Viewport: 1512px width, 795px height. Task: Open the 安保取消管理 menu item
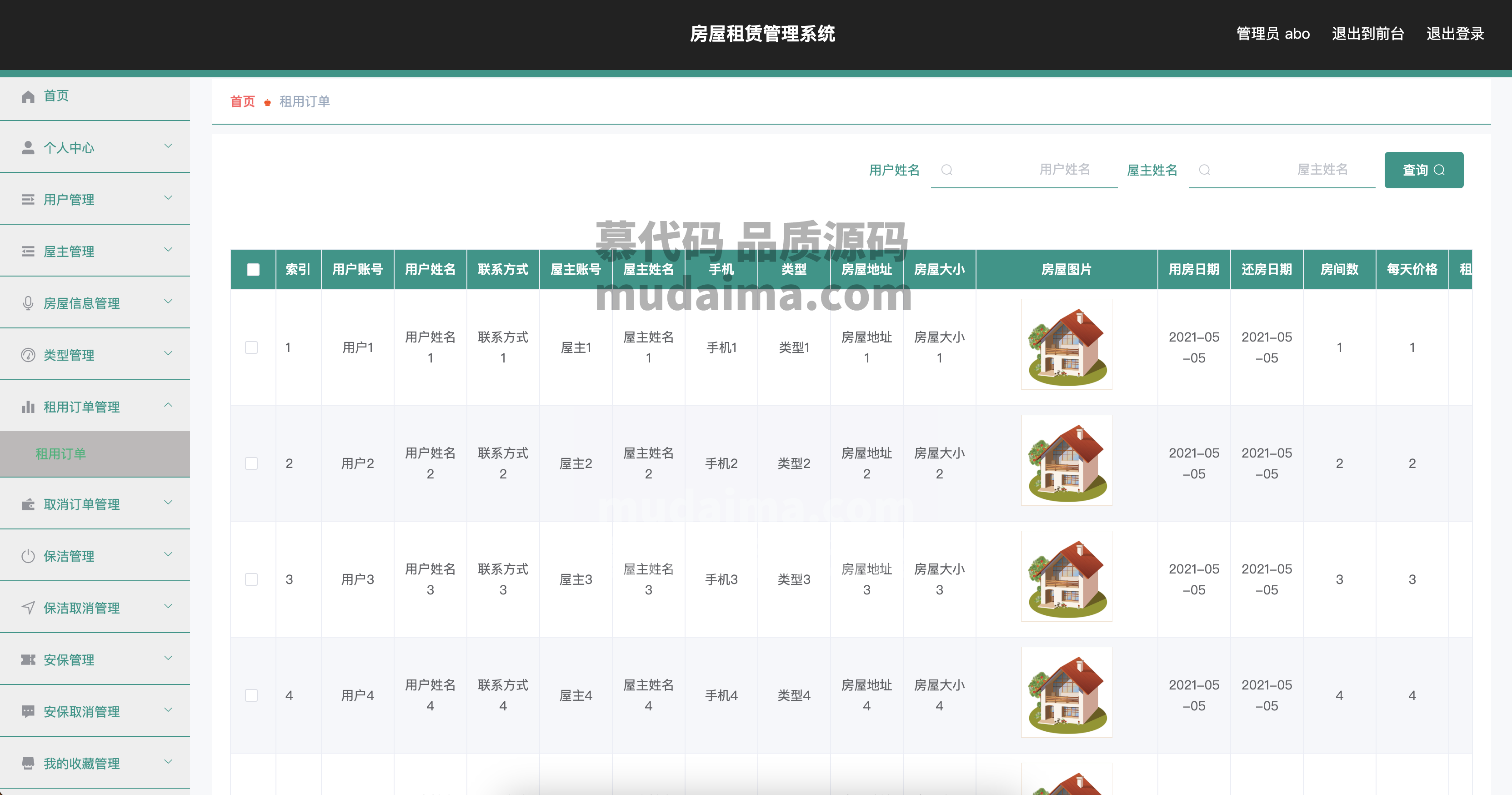95,712
